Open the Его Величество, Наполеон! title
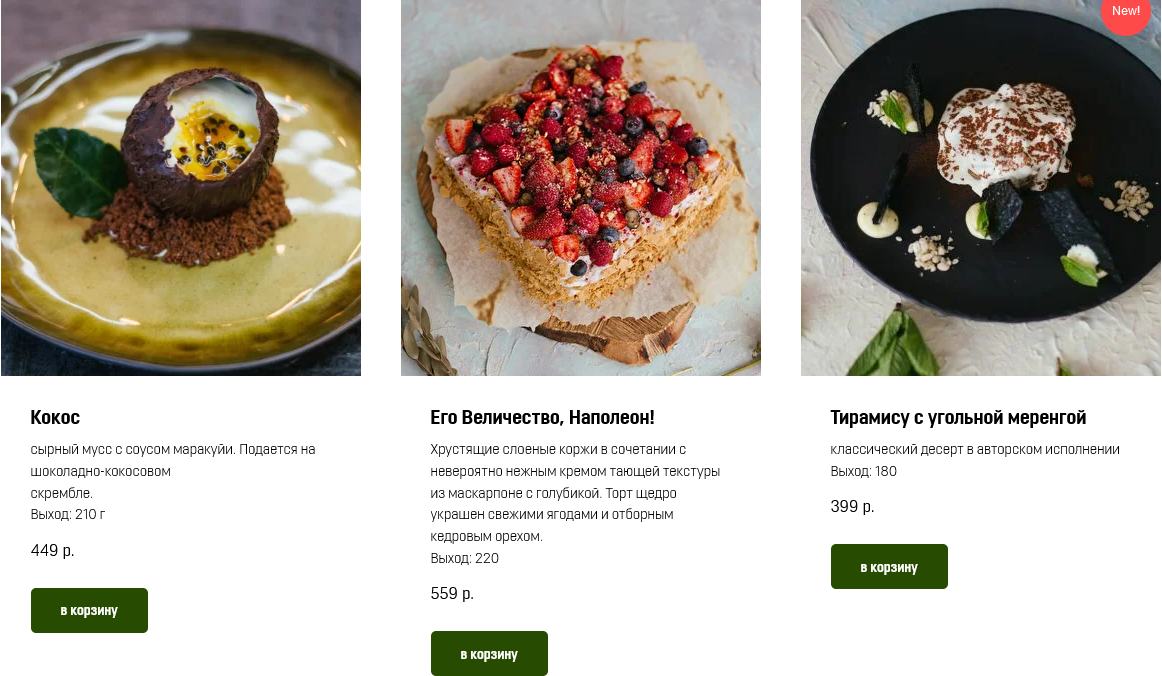Viewport: 1162px width, 676px height. coord(542,417)
